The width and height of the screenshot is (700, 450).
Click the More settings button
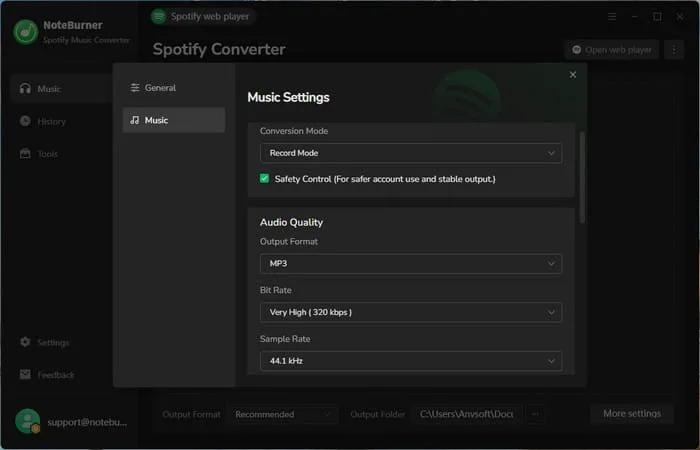click(x=632, y=414)
